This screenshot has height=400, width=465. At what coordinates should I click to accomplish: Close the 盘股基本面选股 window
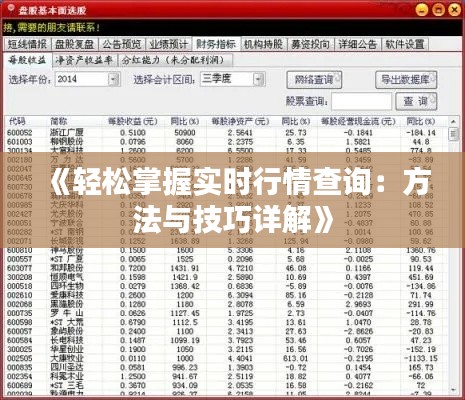tap(454, 10)
